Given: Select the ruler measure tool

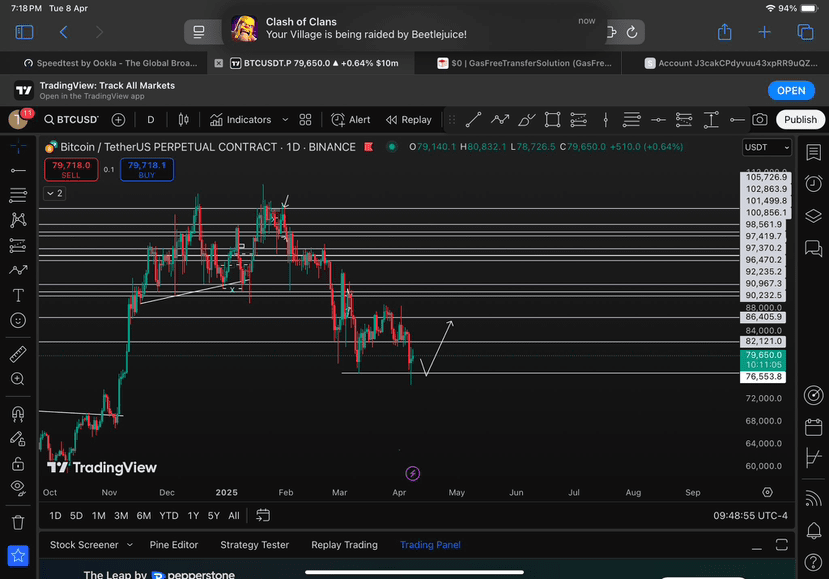Looking at the screenshot, I should click(18, 354).
